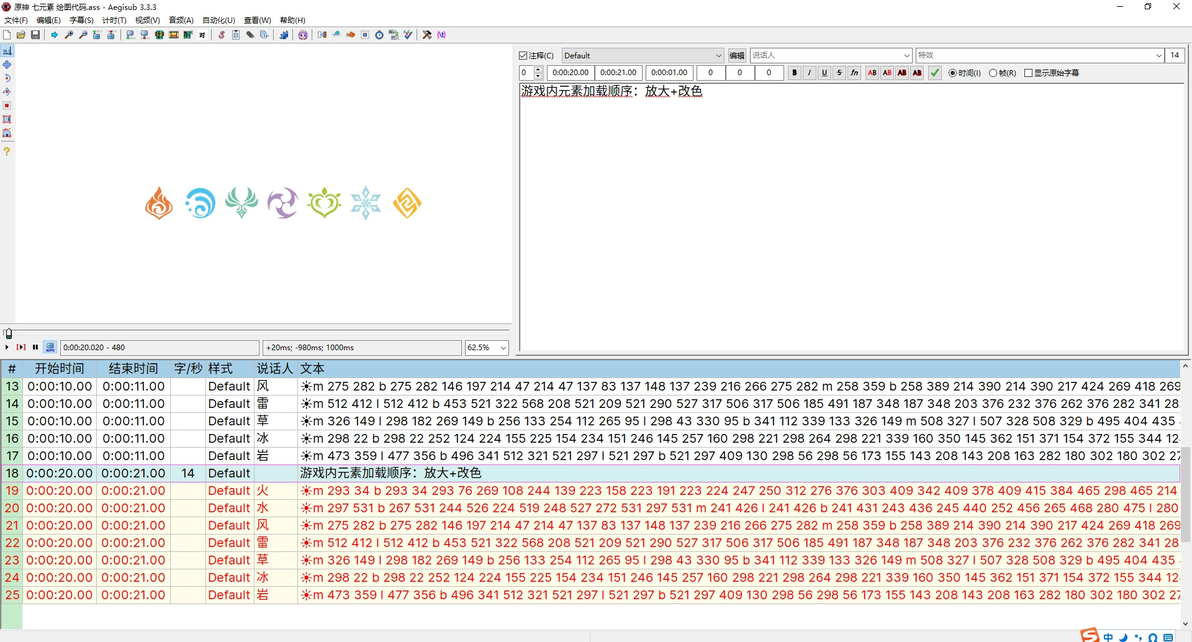Select row 25 with actor 岩
This screenshot has width=1192, height=642.
click(x=590, y=595)
